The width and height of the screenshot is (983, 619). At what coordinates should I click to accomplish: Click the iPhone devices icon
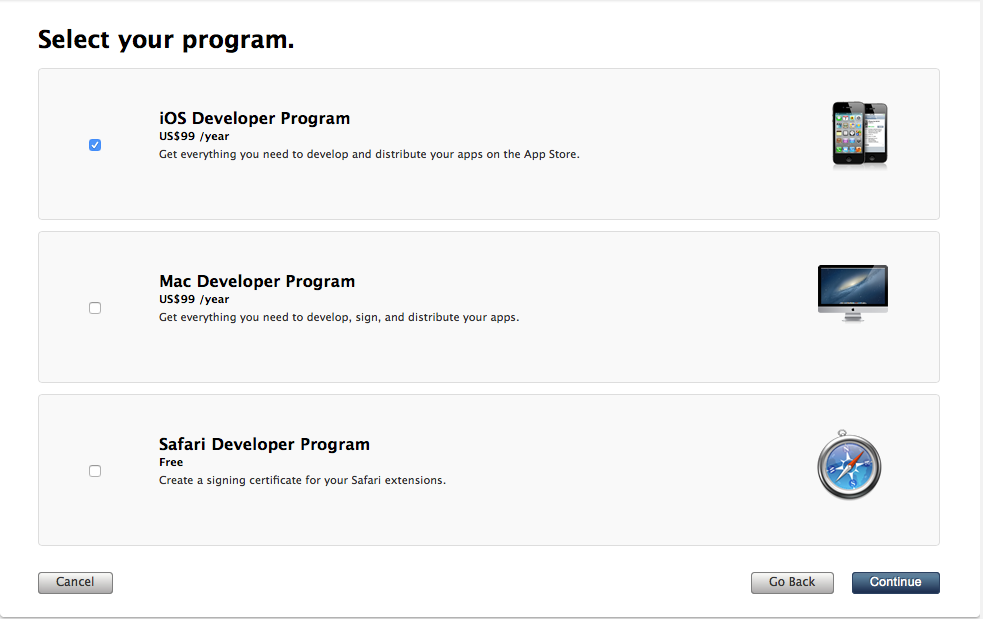point(859,135)
